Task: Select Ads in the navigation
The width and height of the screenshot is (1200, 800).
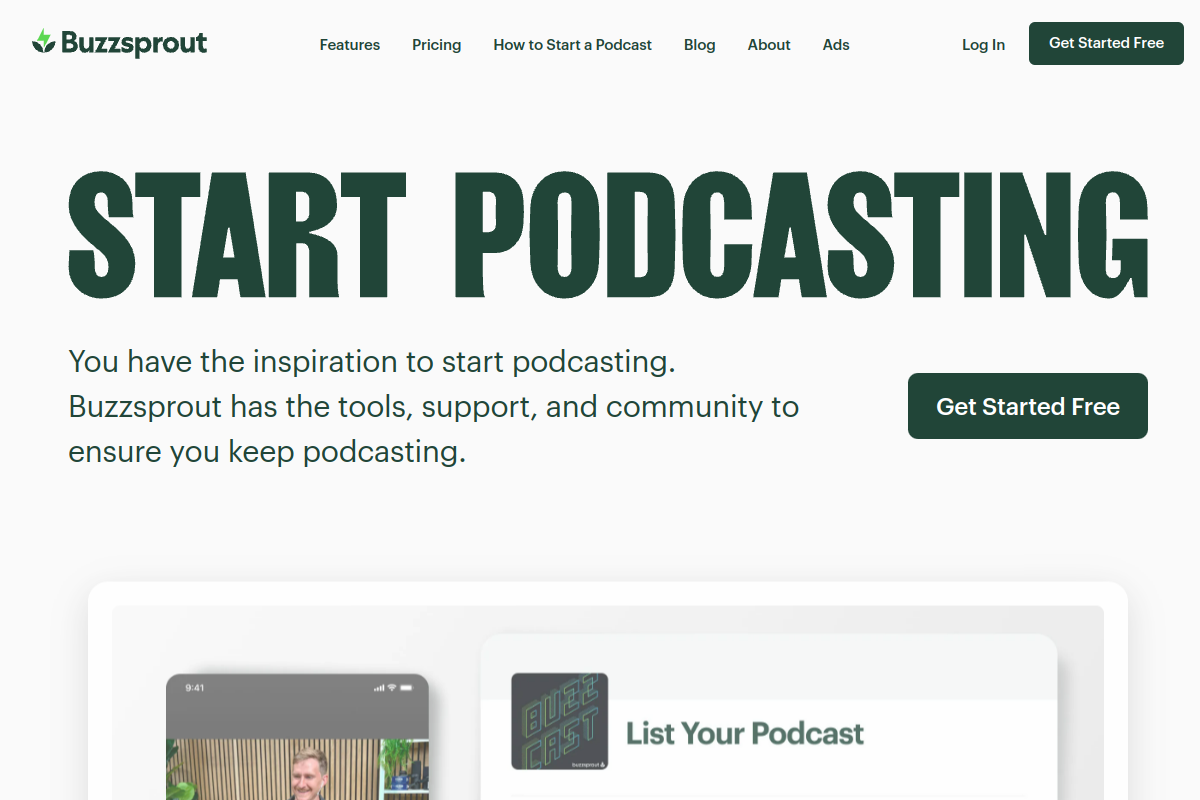Action: [836, 45]
